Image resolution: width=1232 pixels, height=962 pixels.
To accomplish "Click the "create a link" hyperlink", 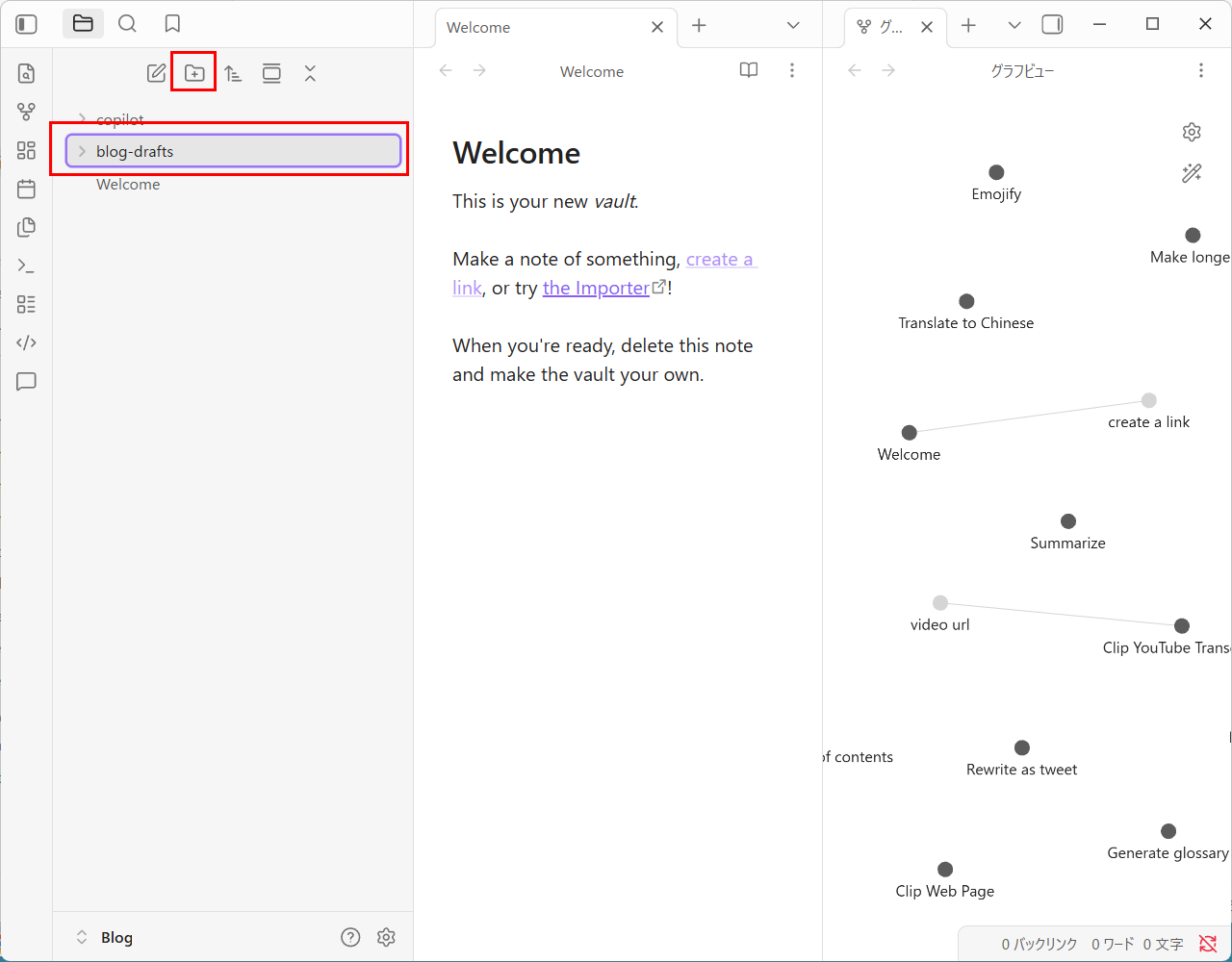I will tap(720, 260).
